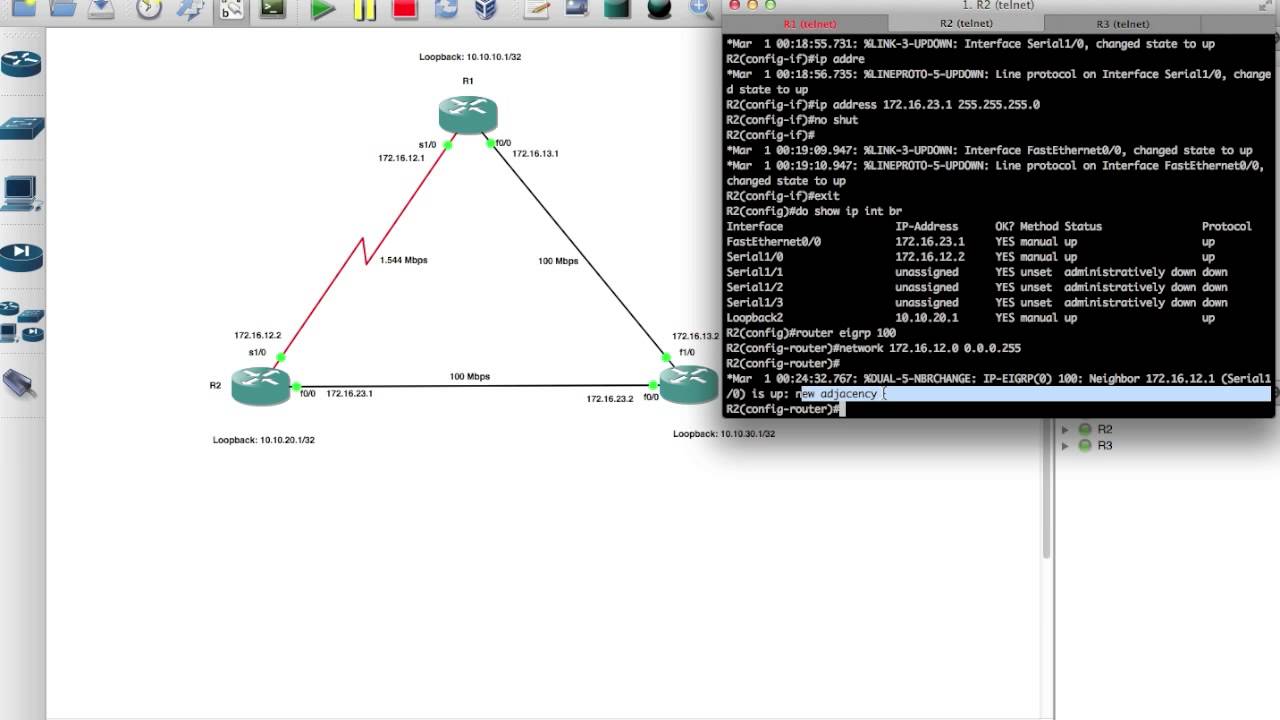Switch to the R1 (telnet) terminal tab
This screenshot has width=1280, height=720.
click(810, 24)
